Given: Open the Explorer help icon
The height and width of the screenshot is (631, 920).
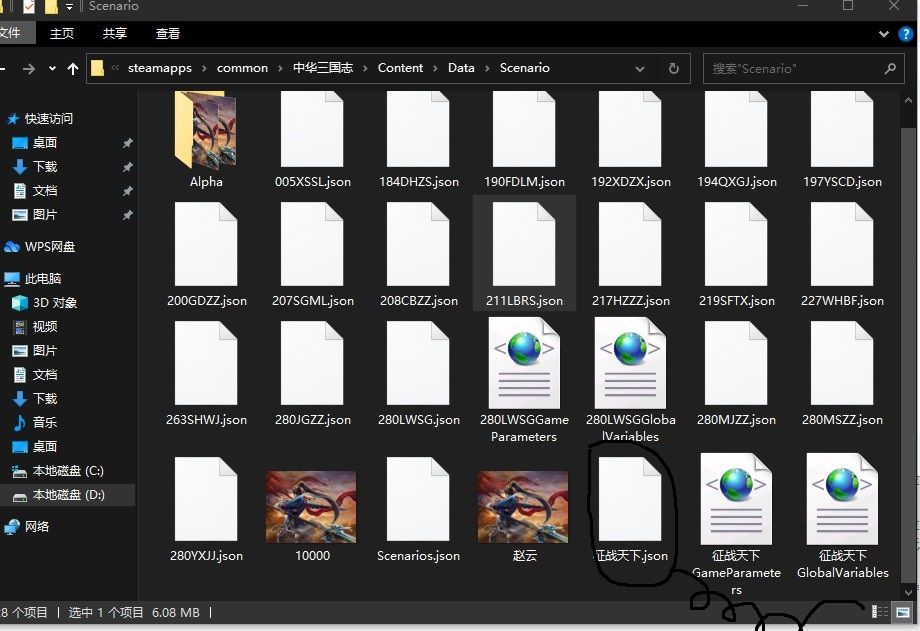Looking at the screenshot, I should (905, 34).
